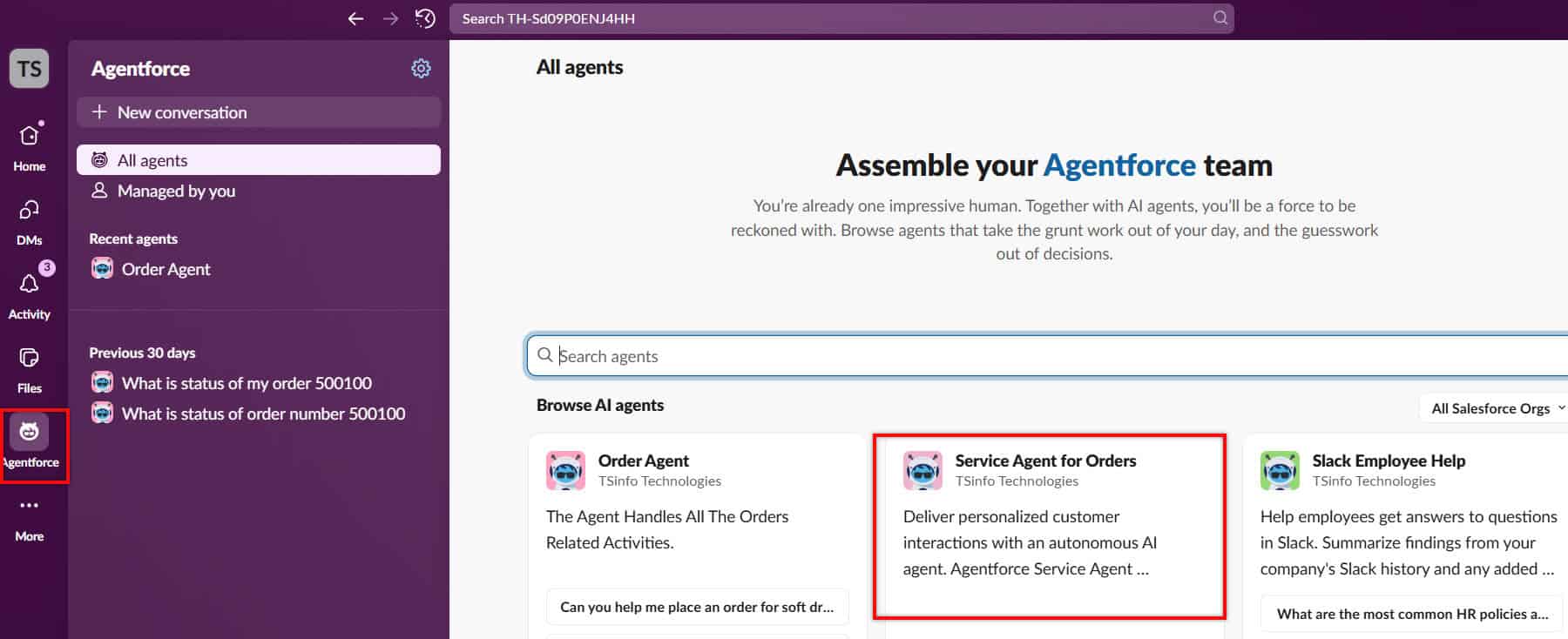Click the robot icon beside All agents

click(100, 159)
